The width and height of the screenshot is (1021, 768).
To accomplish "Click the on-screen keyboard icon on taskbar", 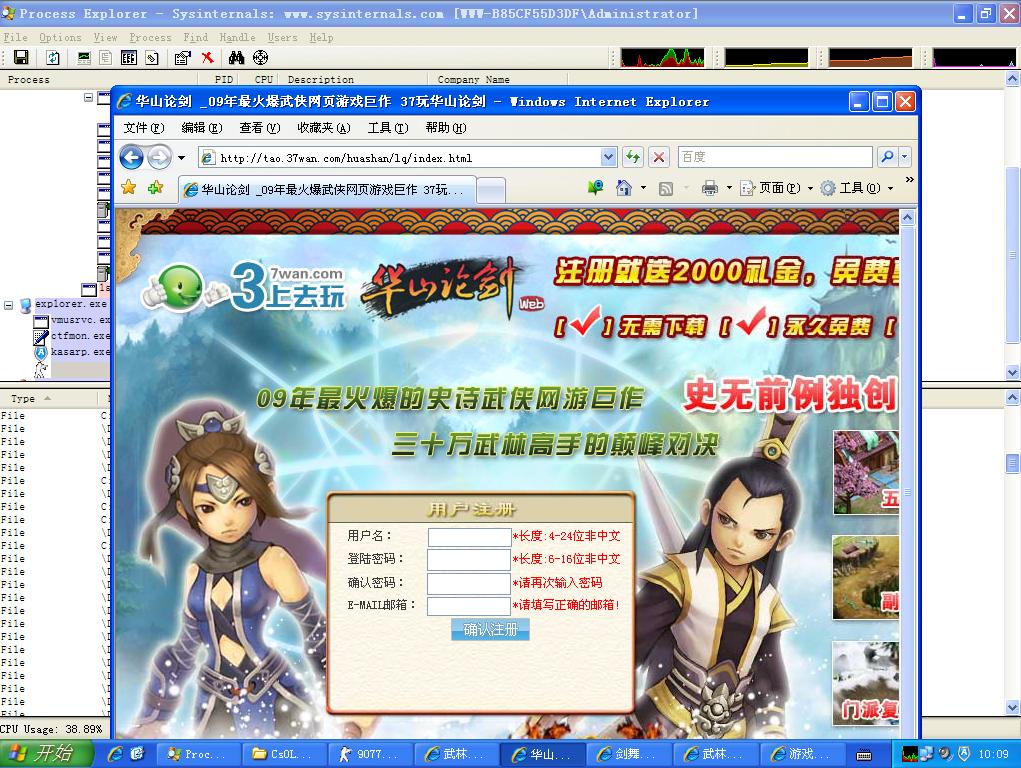I will click(x=864, y=754).
